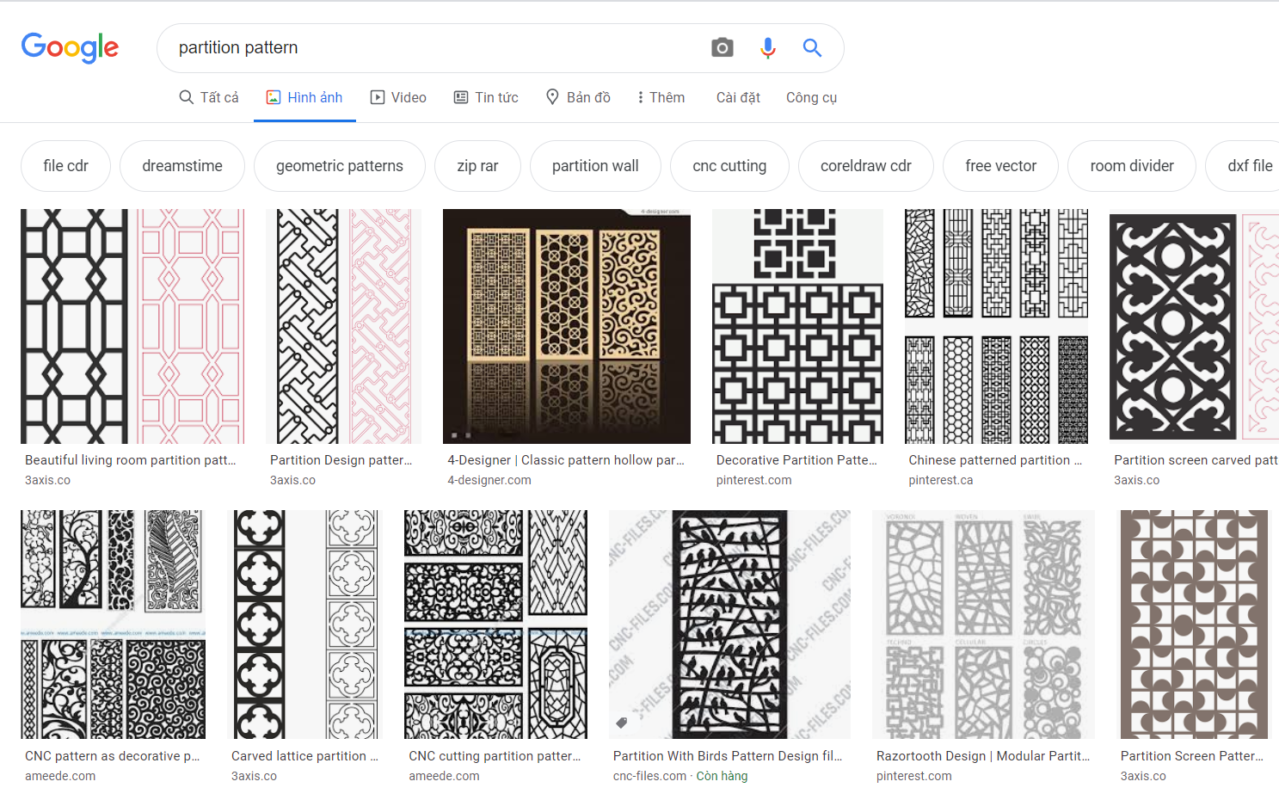Screen dimensions: 1279x800
Task: Click the Google logo
Action: tap(69, 47)
